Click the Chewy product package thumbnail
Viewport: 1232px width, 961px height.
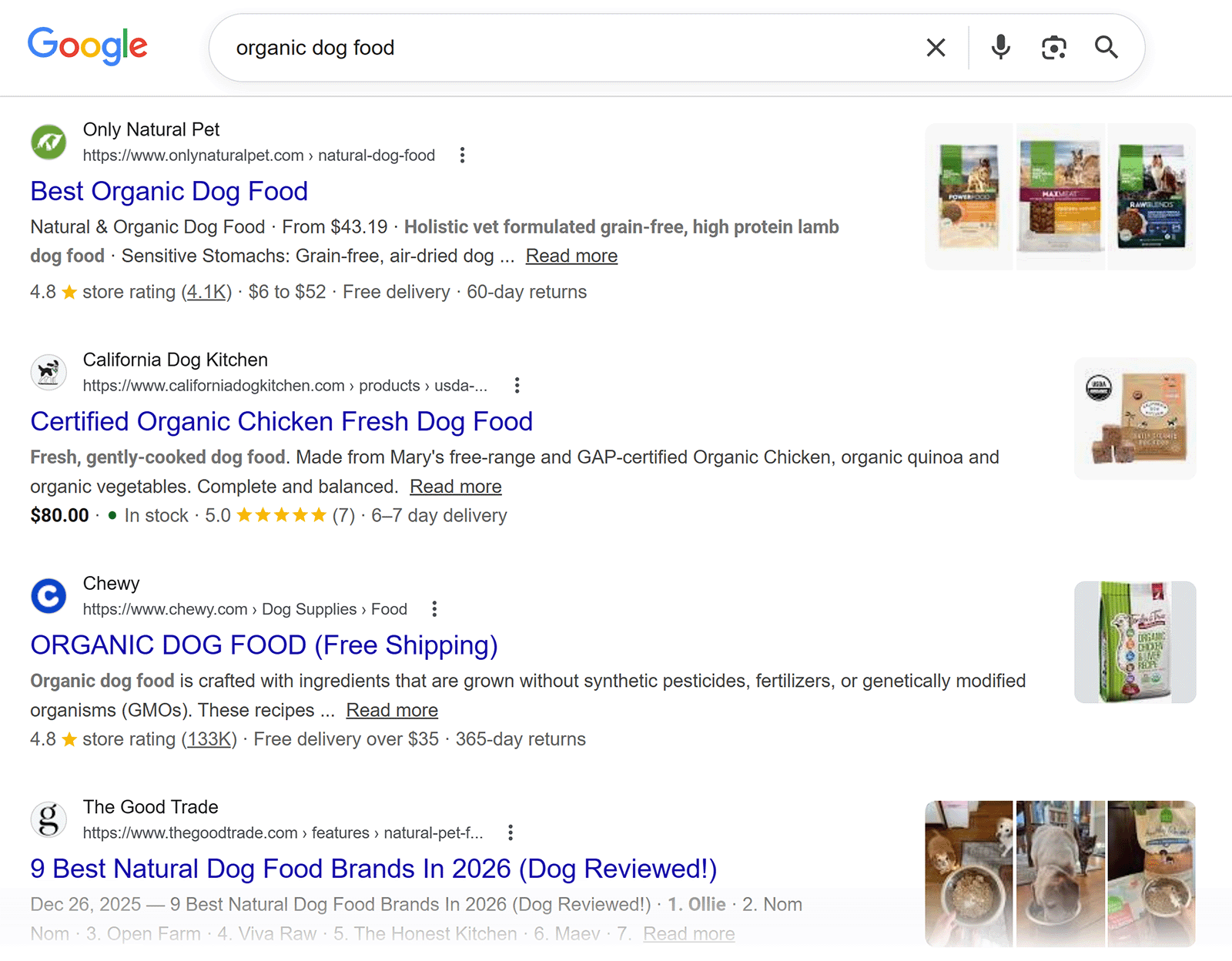[x=1134, y=641]
